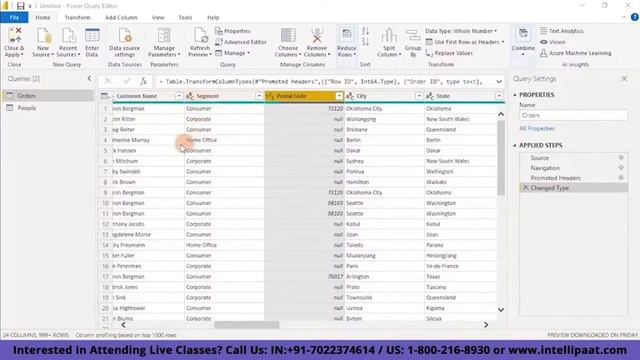The image size is (640, 360).
Task: Open settings gear for Source step
Action: (621, 158)
